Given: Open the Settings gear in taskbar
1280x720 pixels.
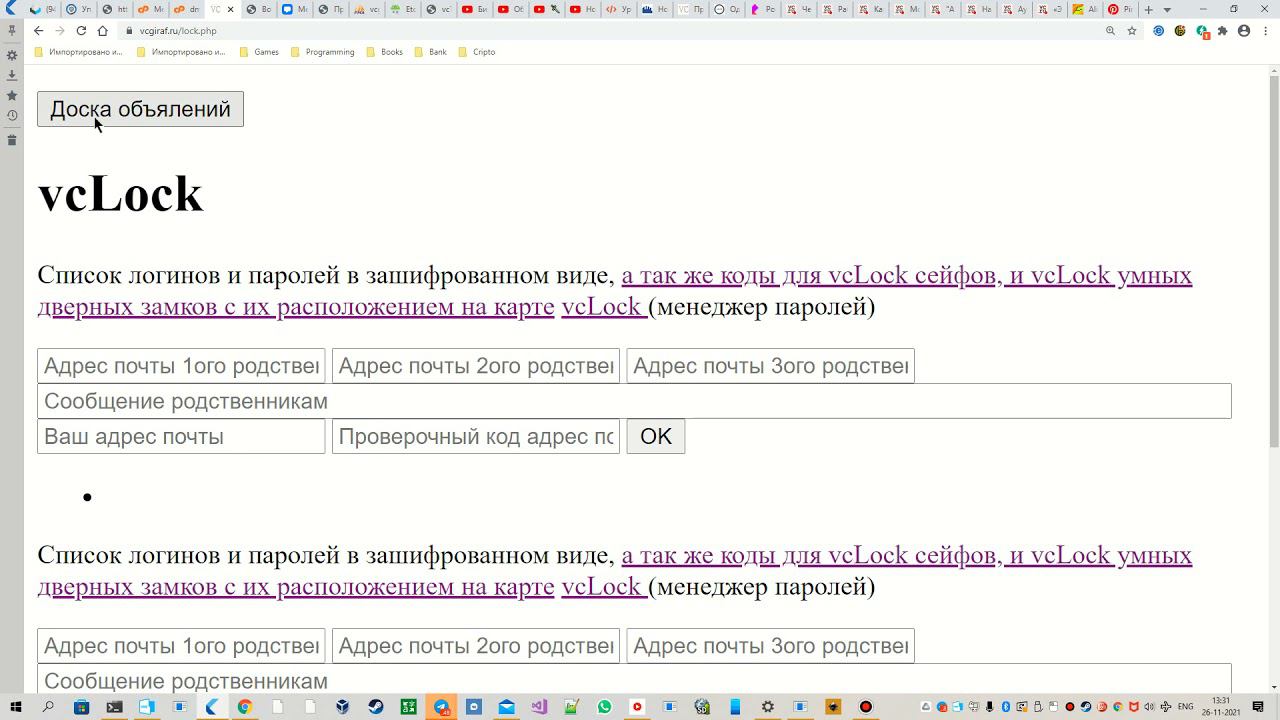Looking at the screenshot, I should coord(767,707).
